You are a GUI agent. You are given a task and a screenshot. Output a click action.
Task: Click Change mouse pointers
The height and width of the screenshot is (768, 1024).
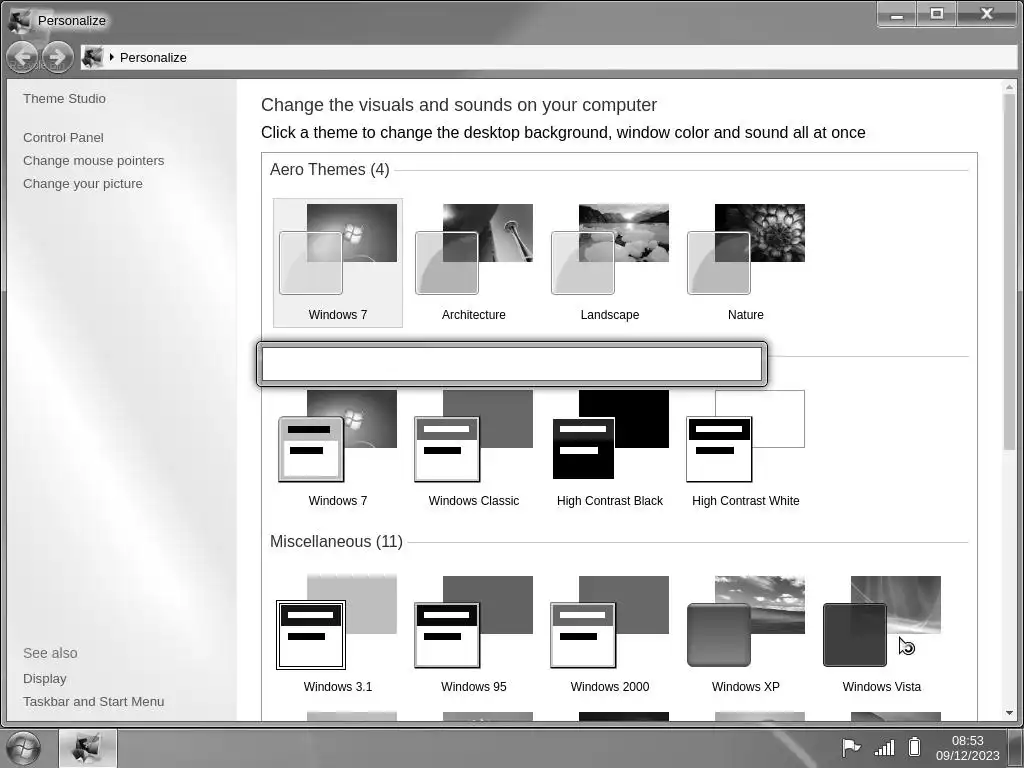coord(93,161)
